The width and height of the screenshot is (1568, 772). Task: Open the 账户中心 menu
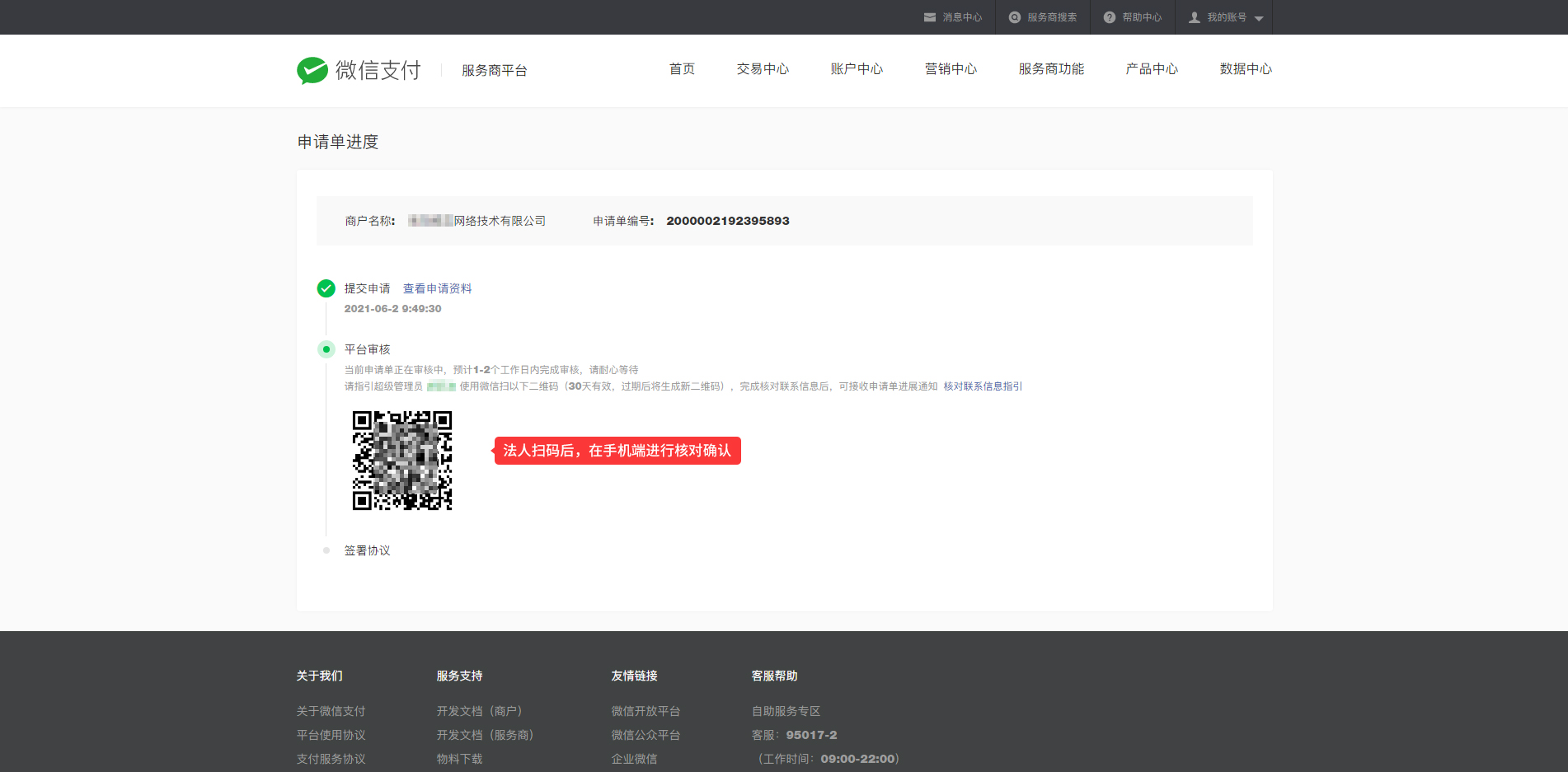[x=857, y=69]
